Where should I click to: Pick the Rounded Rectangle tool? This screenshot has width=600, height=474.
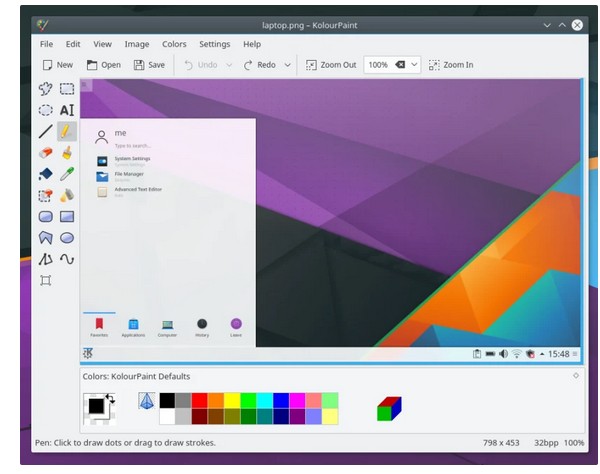click(x=46, y=217)
